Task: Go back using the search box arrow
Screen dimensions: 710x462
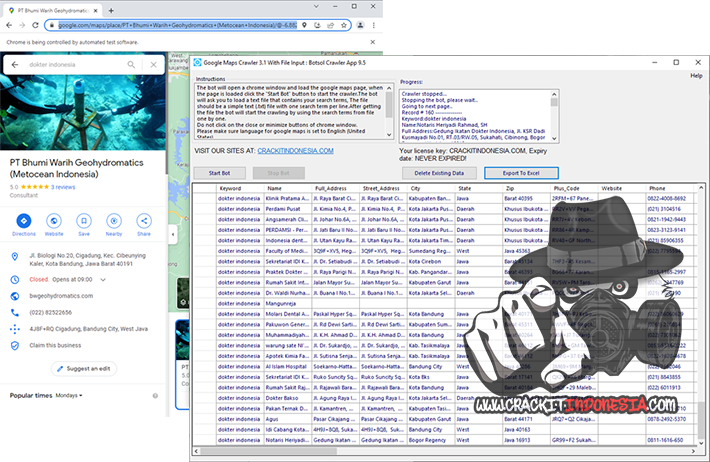Action: pyautogui.click(x=16, y=65)
